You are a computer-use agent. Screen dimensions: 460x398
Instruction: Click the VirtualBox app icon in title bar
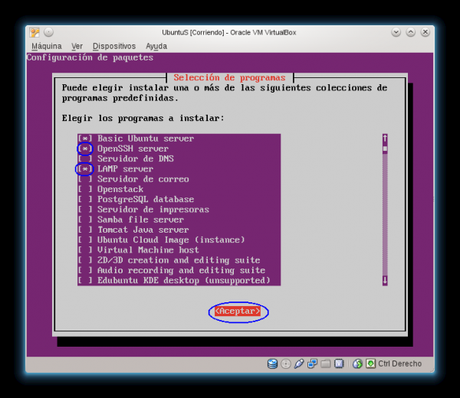[x=35, y=32]
